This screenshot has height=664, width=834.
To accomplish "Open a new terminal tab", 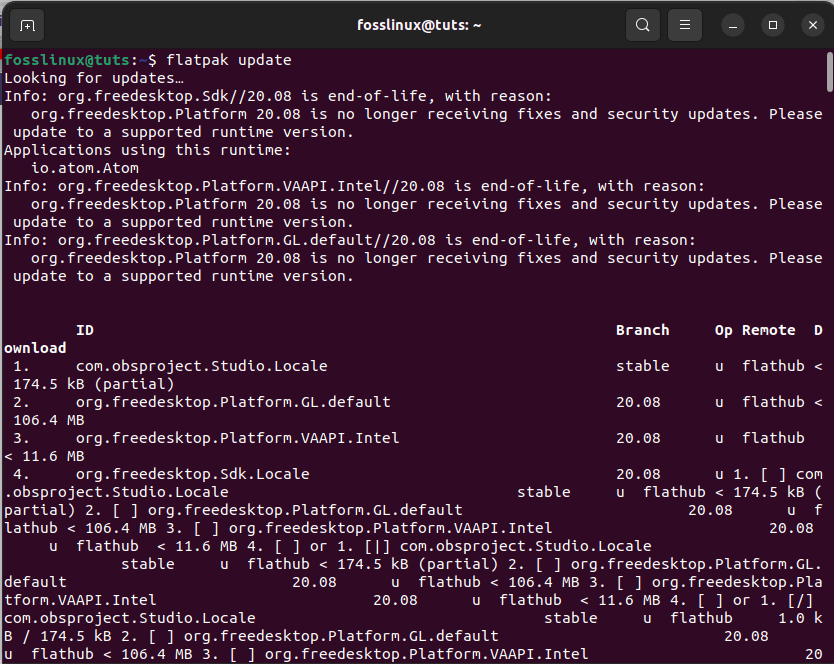I will 28,24.
